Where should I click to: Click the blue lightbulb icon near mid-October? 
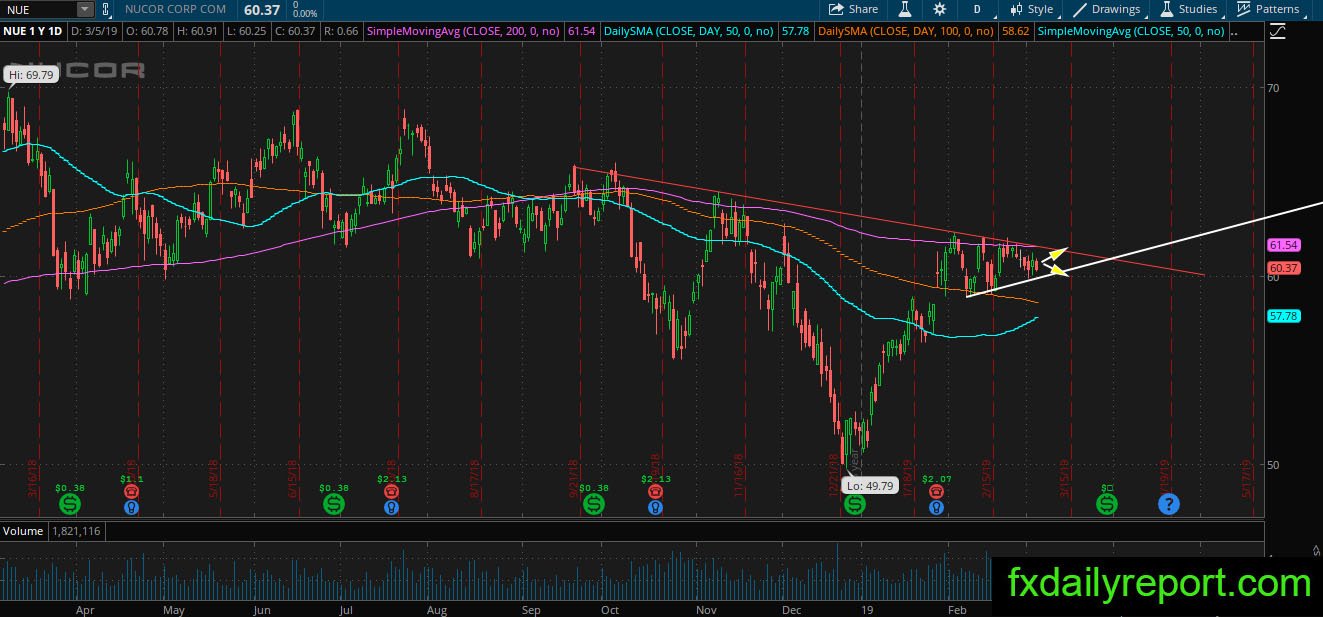pos(654,508)
